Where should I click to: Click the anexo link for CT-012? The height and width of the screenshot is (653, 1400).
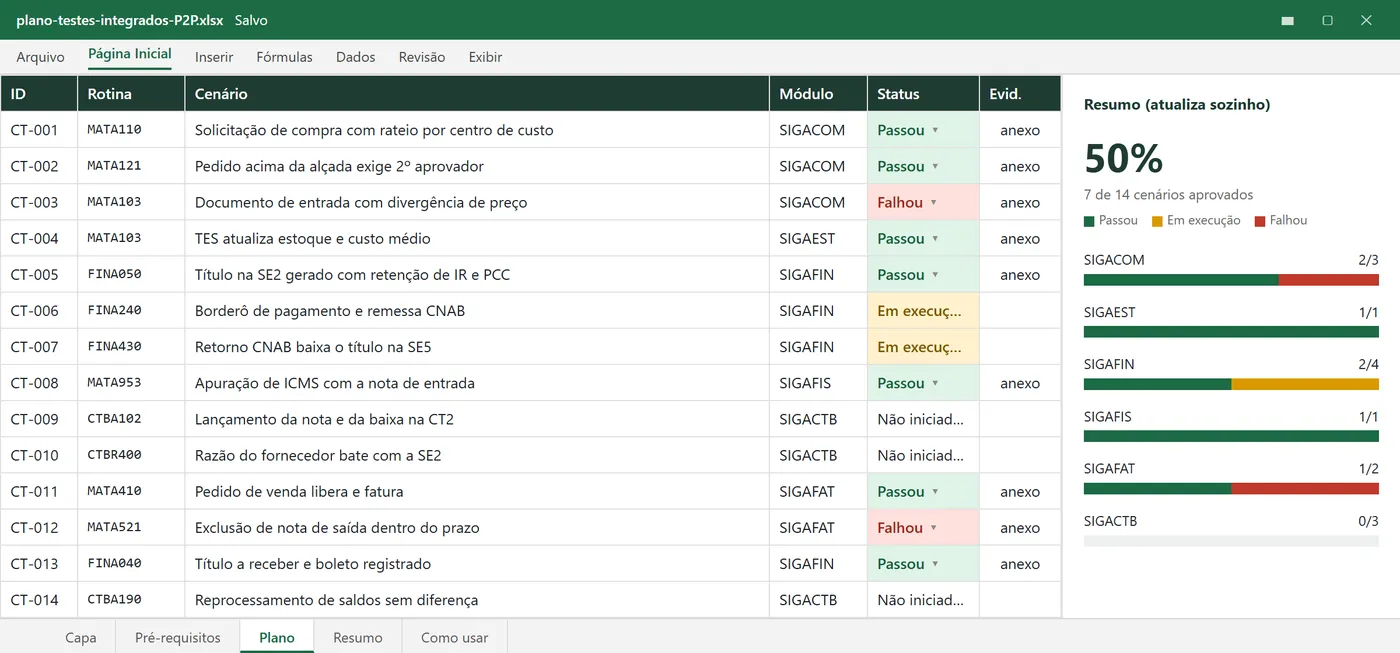point(1020,527)
